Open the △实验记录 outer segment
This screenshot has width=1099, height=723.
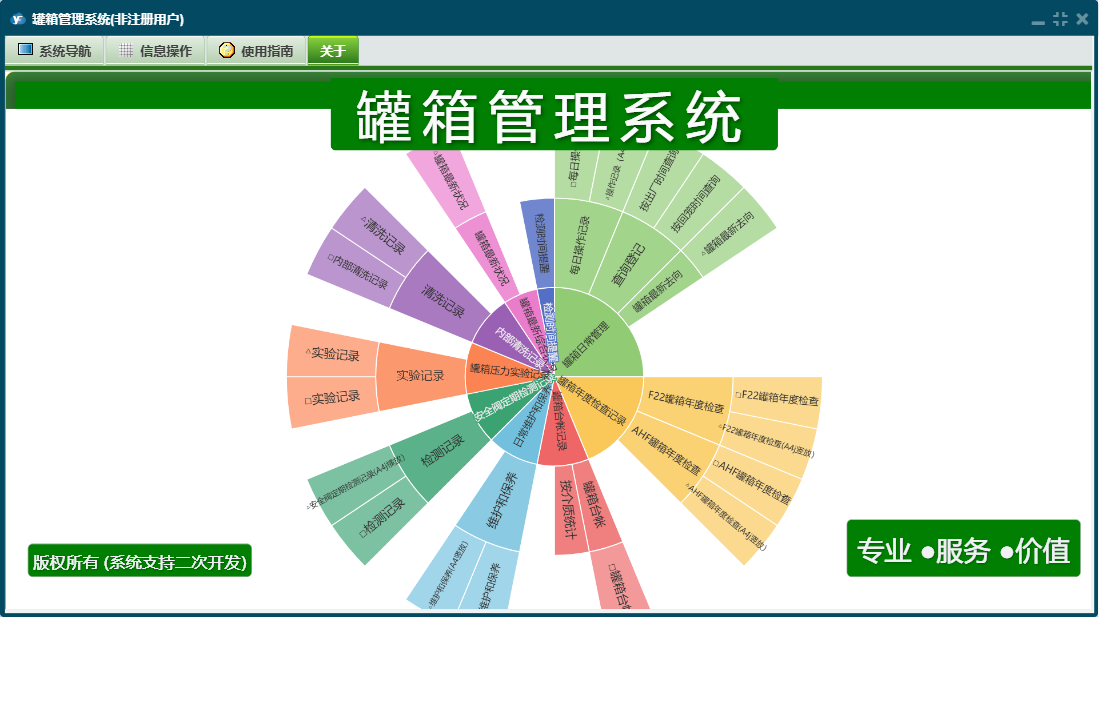[333, 352]
